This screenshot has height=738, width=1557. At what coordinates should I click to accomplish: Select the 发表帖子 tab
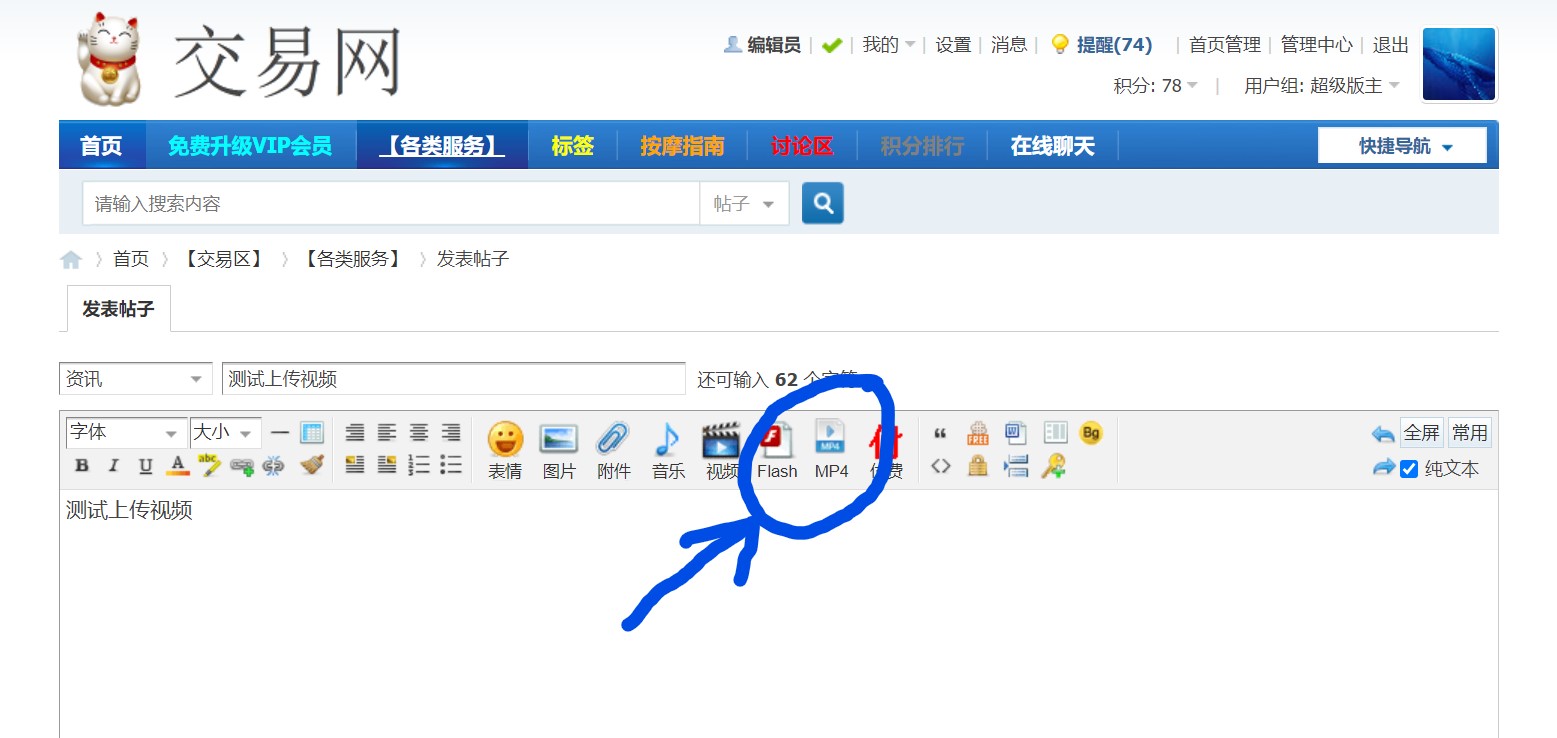pos(118,309)
